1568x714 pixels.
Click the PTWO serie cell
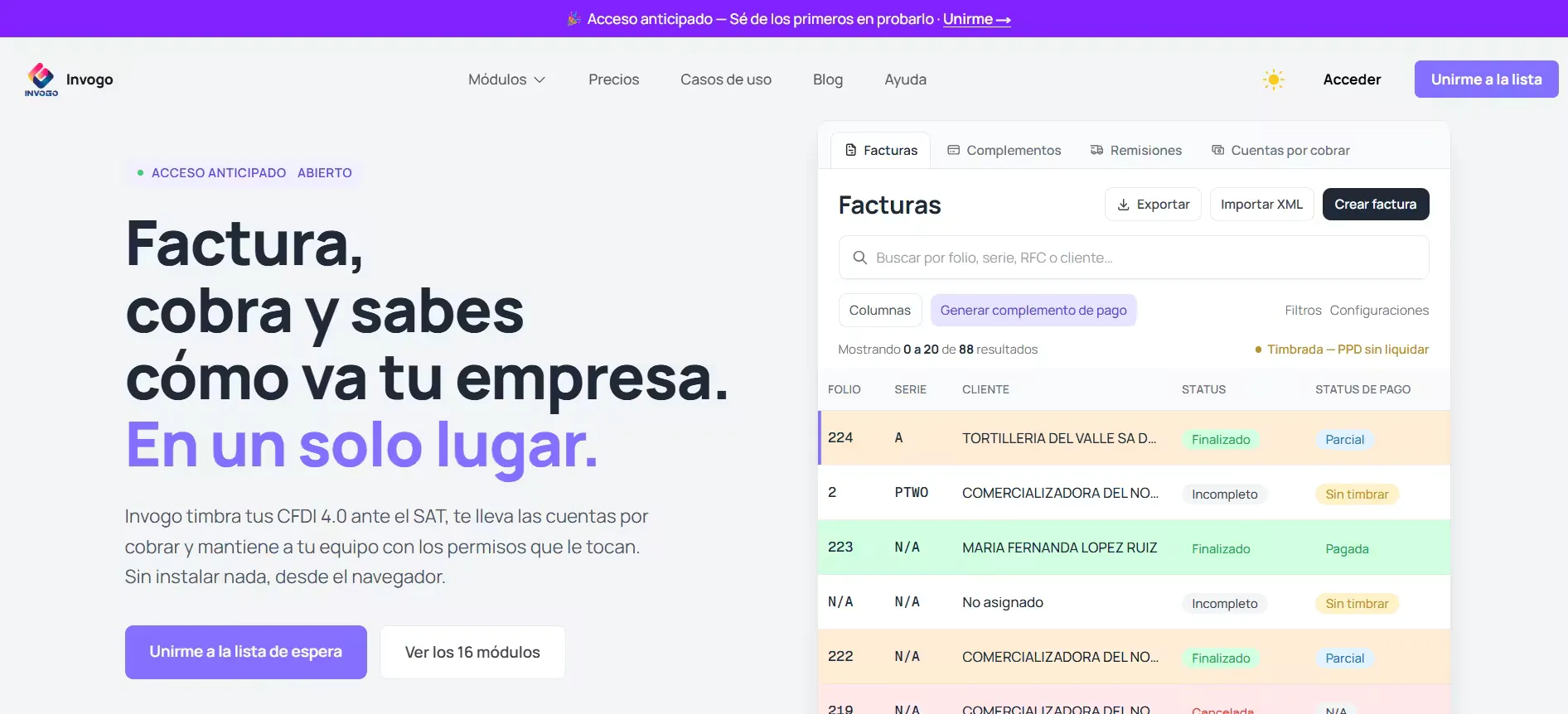pyautogui.click(x=911, y=493)
